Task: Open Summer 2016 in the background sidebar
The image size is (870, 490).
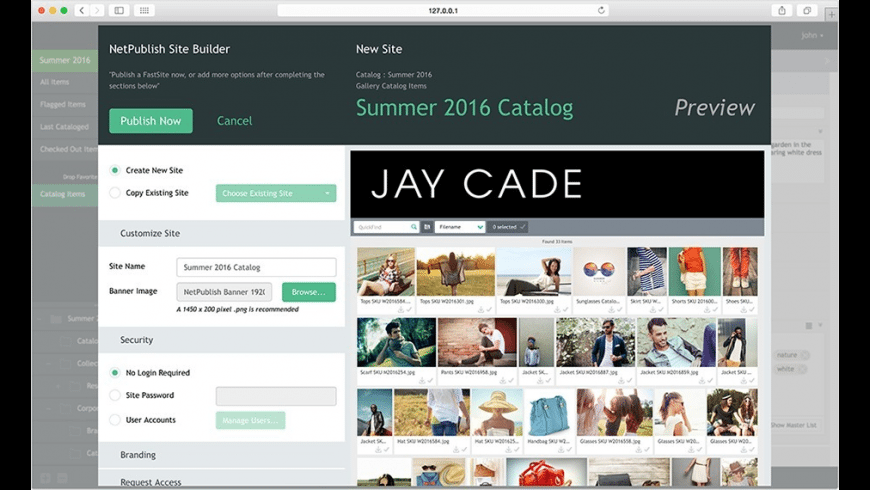Action: point(65,60)
